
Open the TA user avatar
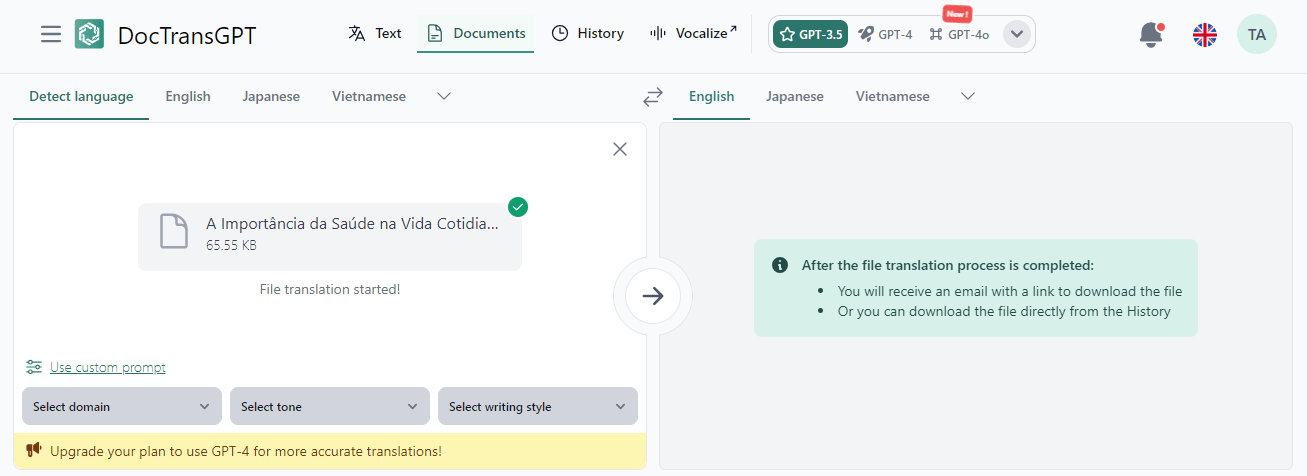[x=1257, y=35]
